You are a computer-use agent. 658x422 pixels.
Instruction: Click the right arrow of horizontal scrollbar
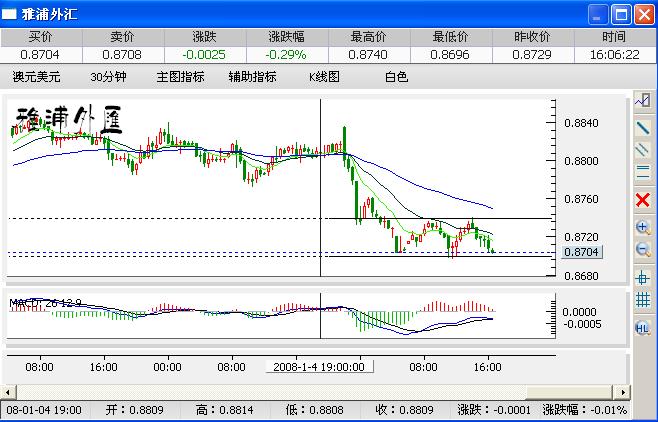pos(623,393)
